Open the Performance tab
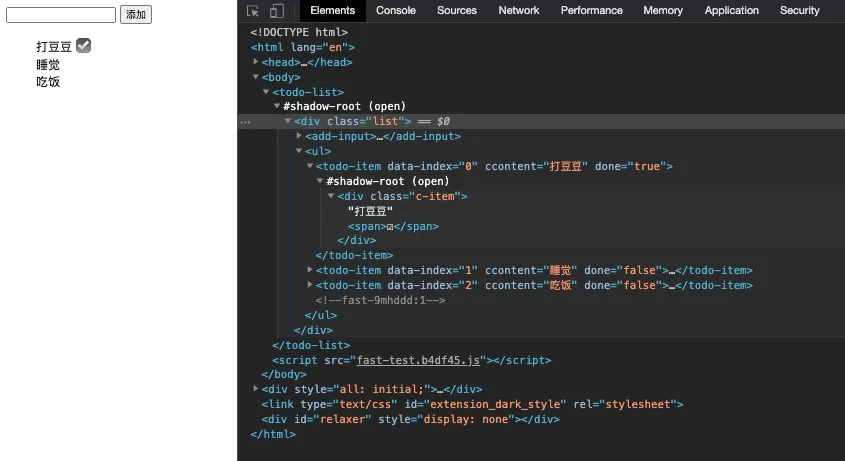 click(591, 10)
